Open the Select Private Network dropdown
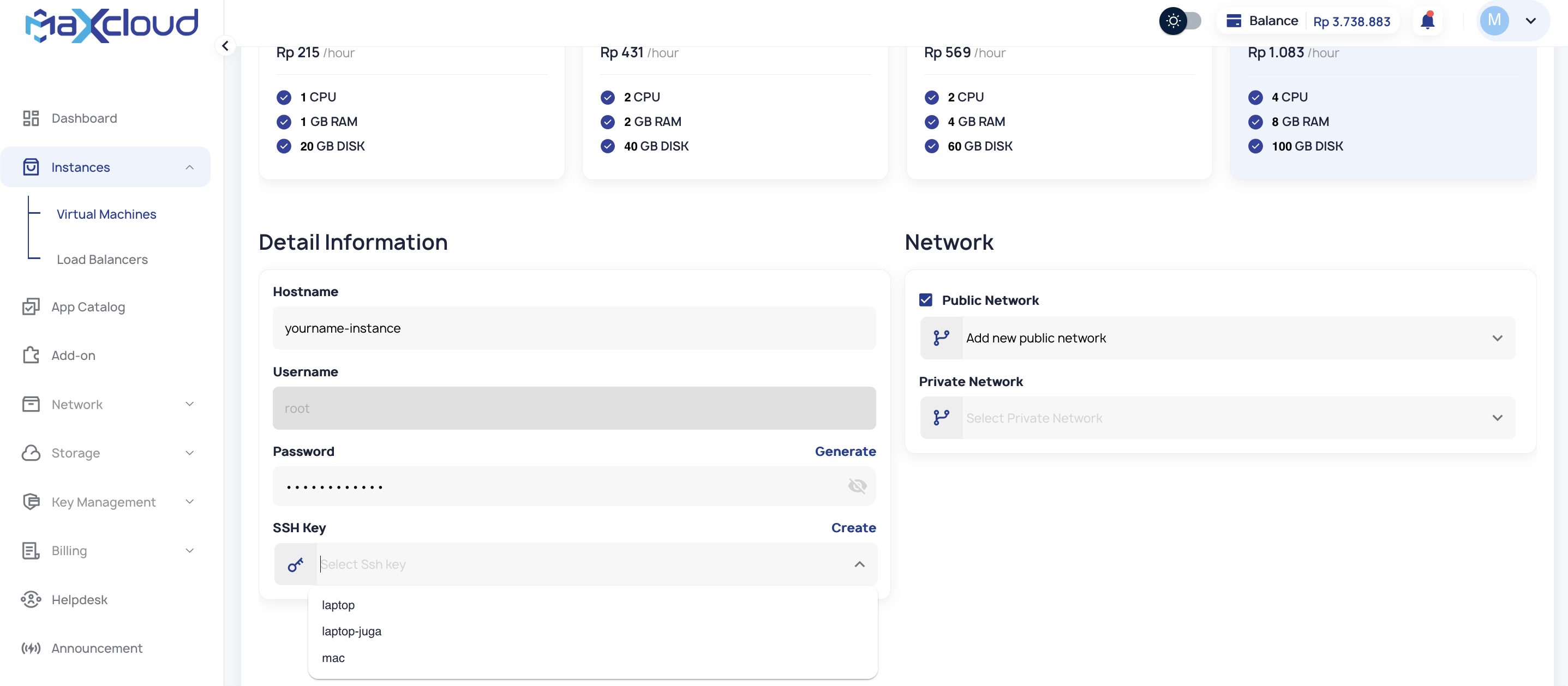1568x686 pixels. point(1217,418)
